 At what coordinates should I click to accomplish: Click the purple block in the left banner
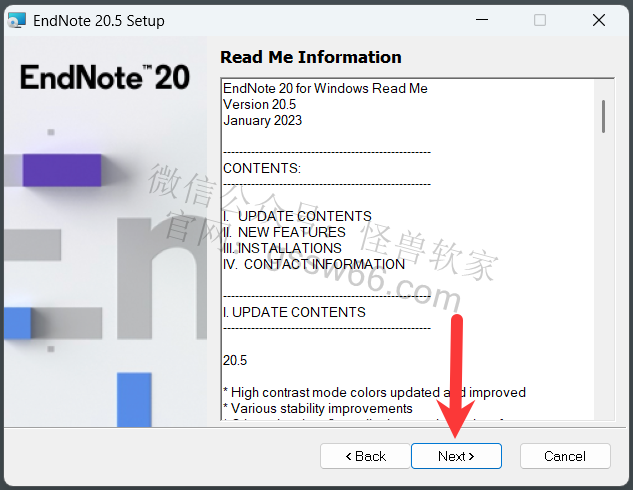(x=62, y=171)
